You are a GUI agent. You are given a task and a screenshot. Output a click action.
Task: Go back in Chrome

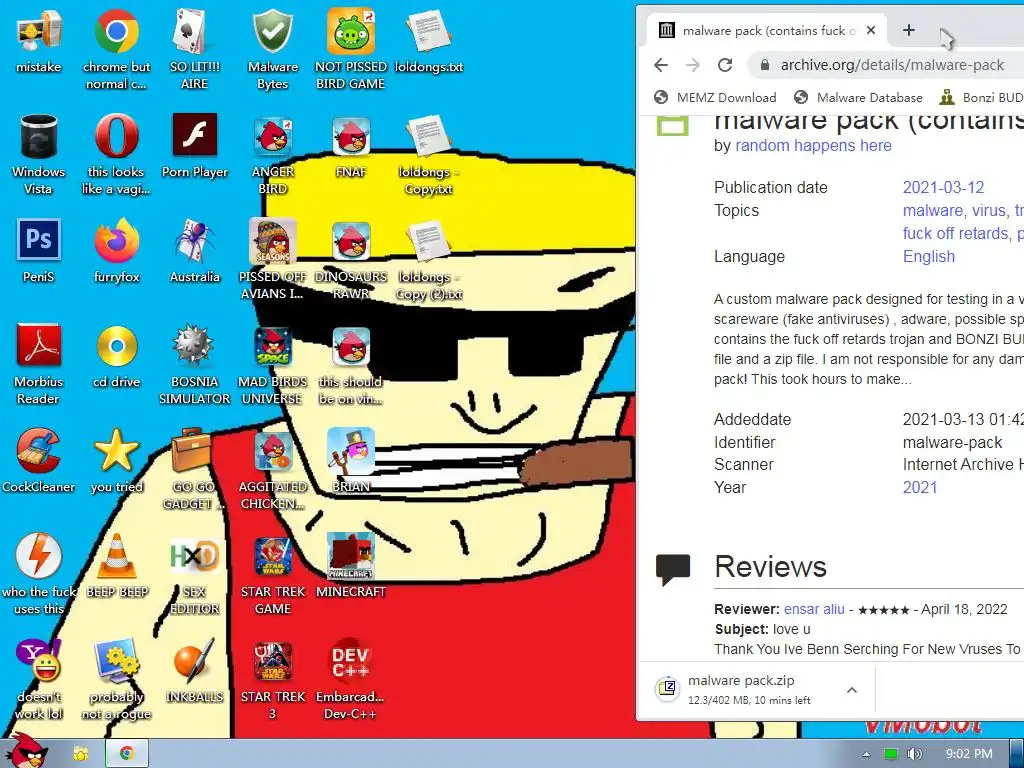pos(661,65)
